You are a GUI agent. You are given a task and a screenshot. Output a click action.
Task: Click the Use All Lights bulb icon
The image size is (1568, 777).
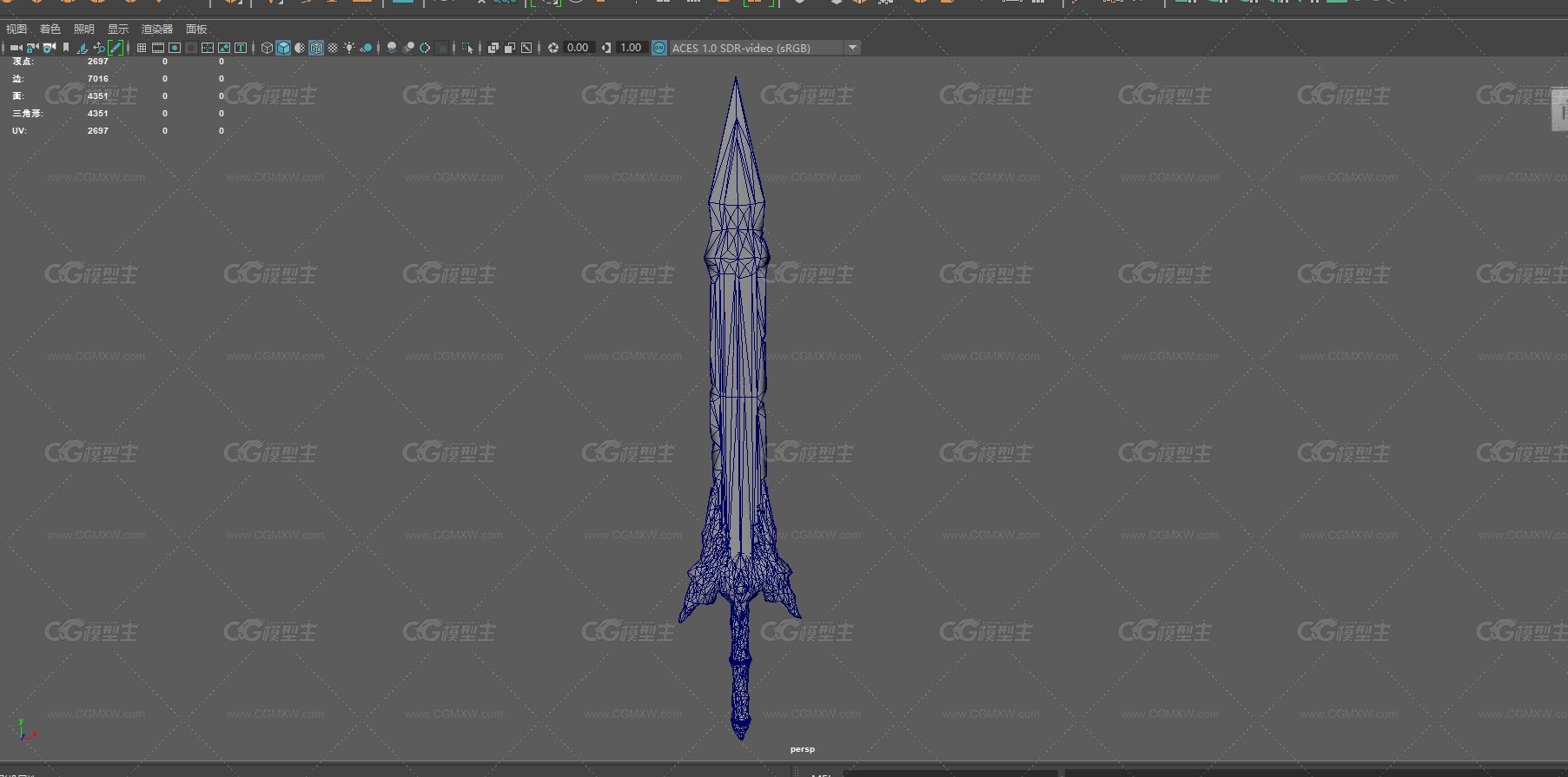tap(349, 48)
